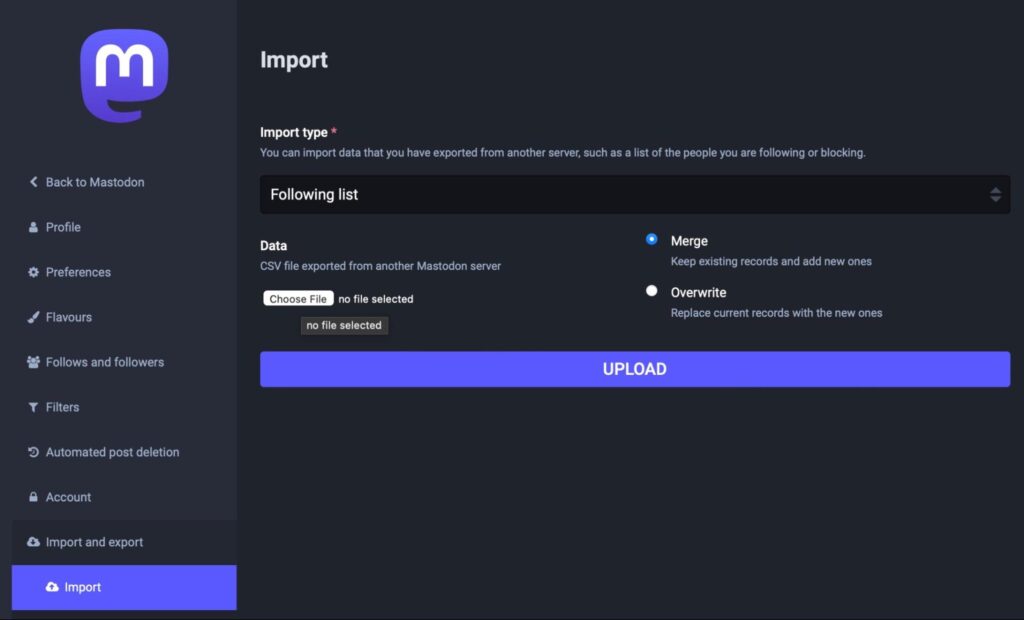Click the Account lock icon
Viewport: 1024px width, 620px height.
click(x=33, y=497)
